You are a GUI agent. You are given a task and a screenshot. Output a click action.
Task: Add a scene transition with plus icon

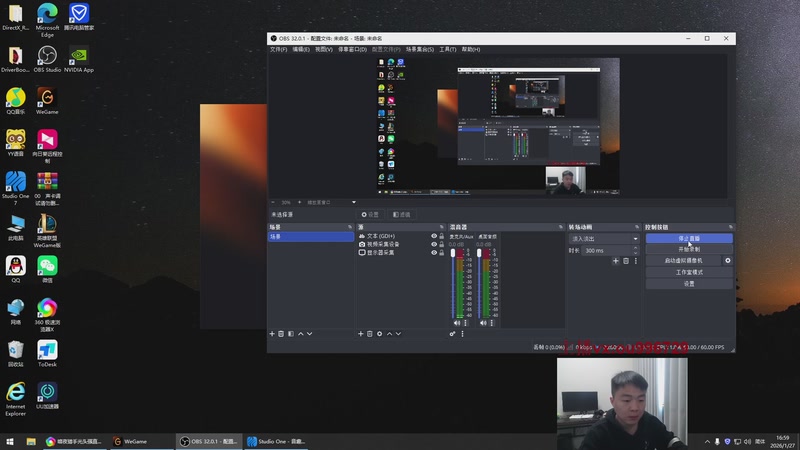(x=616, y=261)
